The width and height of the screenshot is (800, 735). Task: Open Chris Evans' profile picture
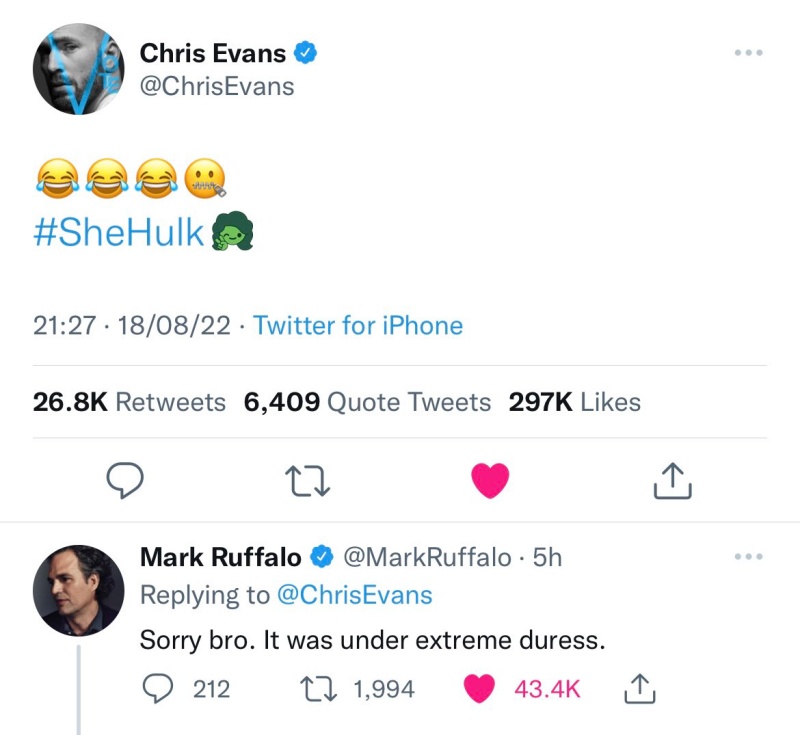click(78, 69)
